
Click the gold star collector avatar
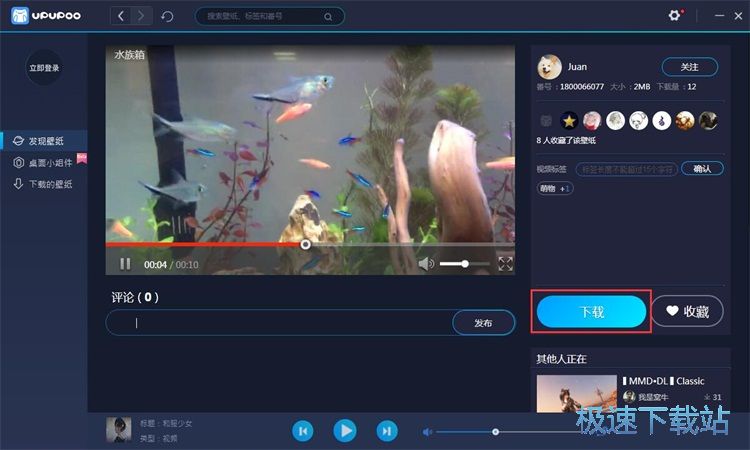(569, 121)
